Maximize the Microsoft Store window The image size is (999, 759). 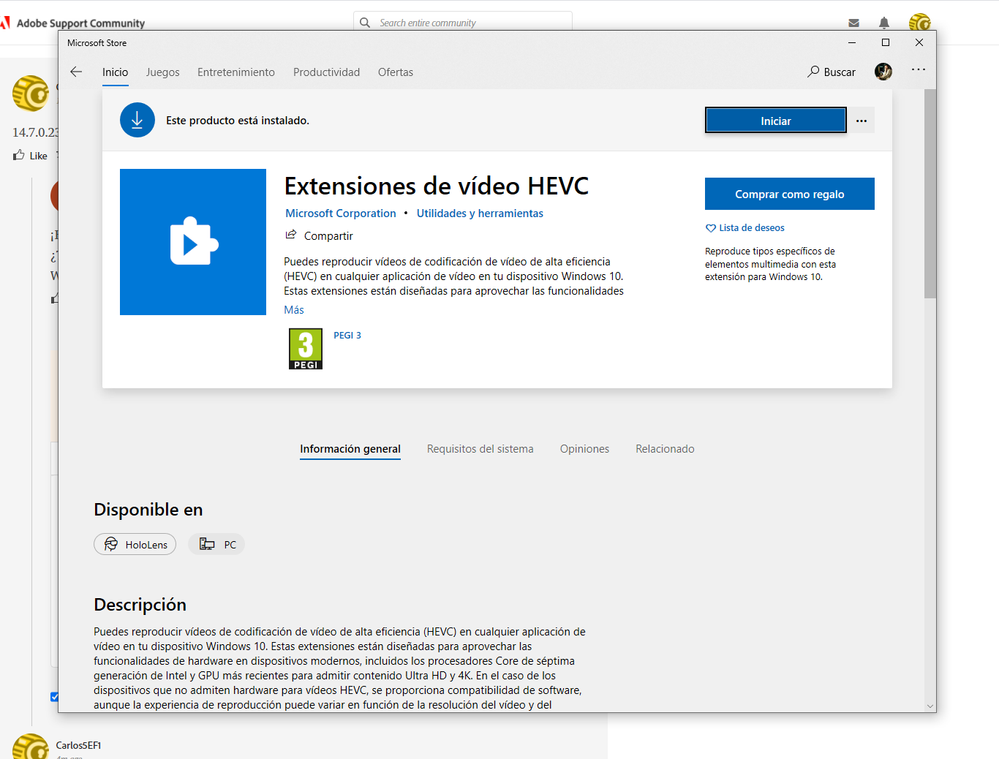886,43
